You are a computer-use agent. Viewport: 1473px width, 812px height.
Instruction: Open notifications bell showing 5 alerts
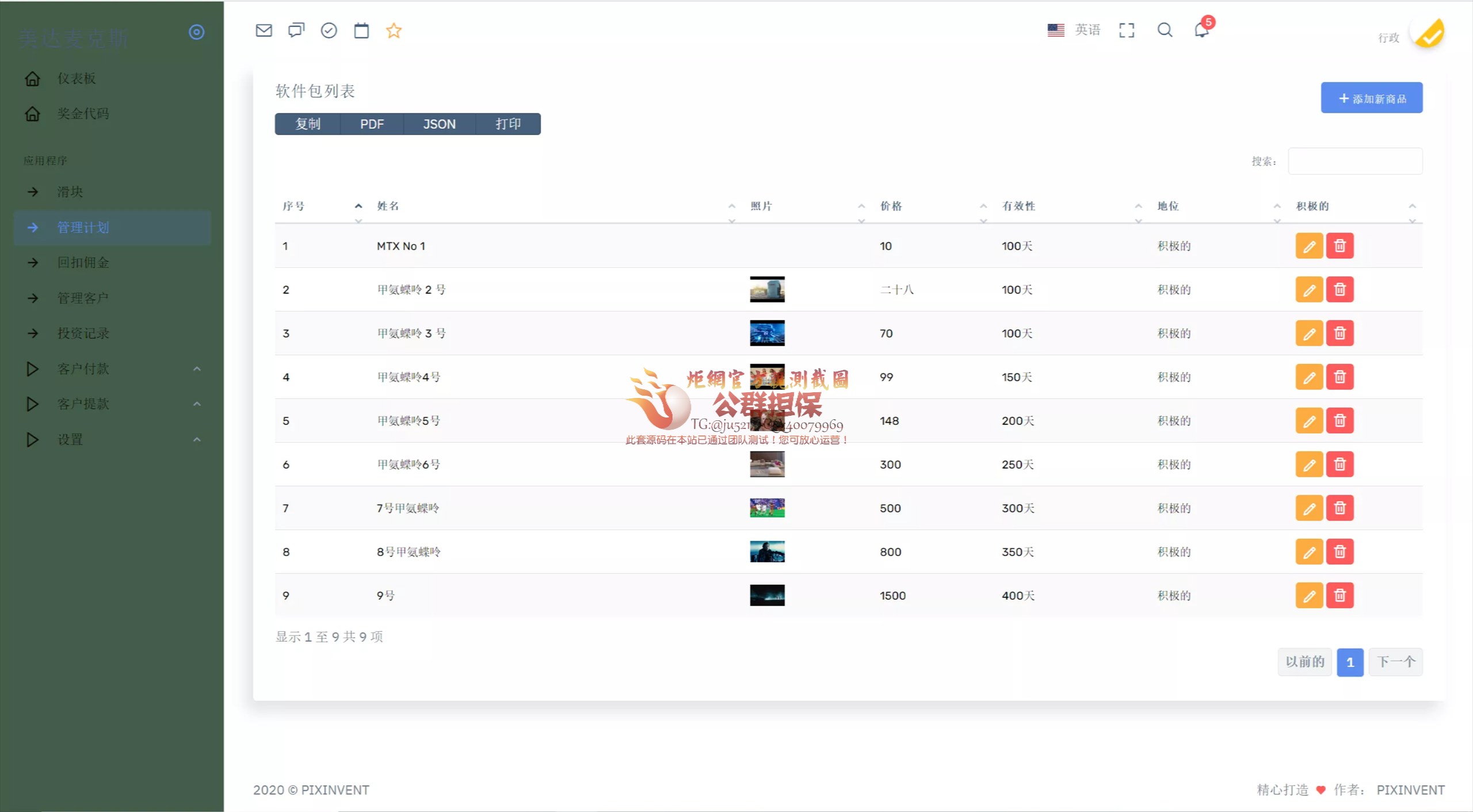(1201, 30)
